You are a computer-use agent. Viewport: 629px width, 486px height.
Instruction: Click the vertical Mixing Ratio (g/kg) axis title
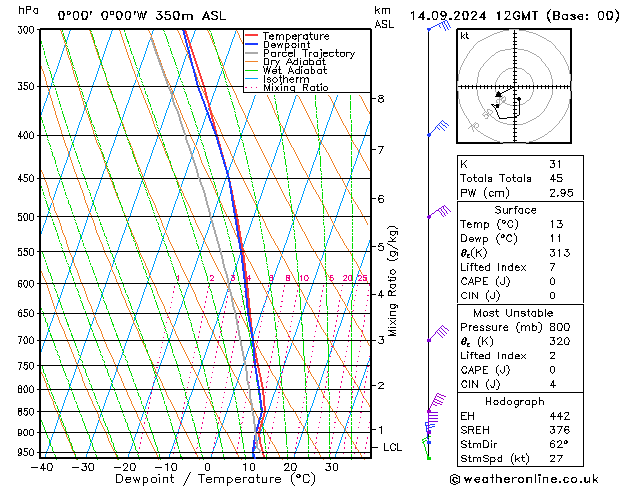click(392, 281)
